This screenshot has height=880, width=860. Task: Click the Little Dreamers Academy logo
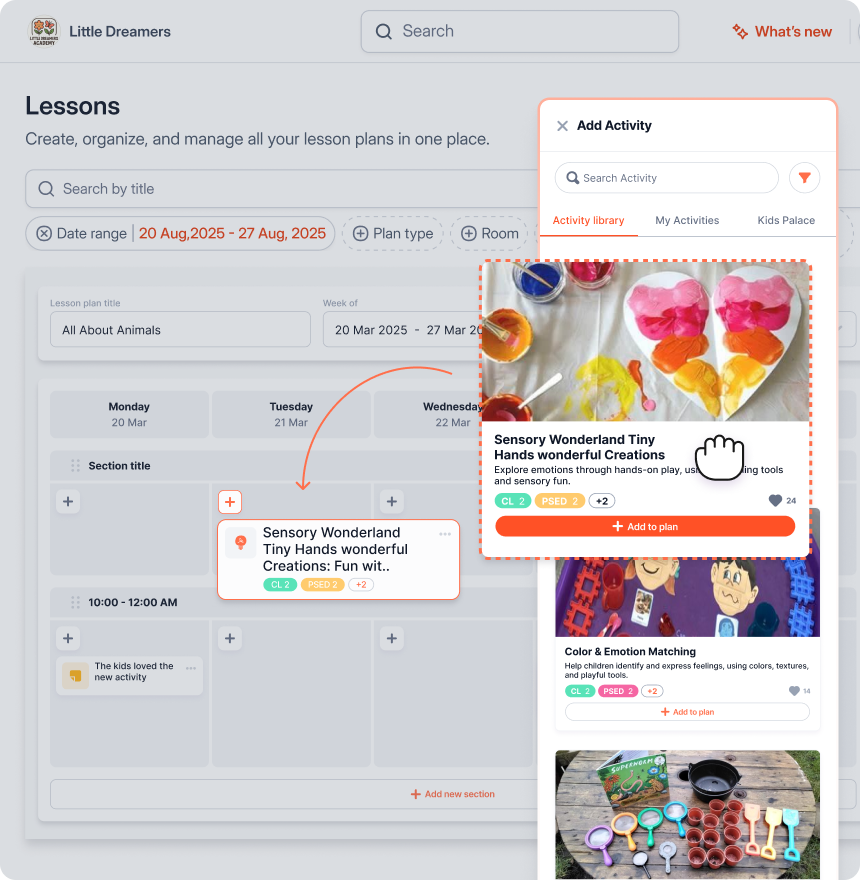coord(44,31)
